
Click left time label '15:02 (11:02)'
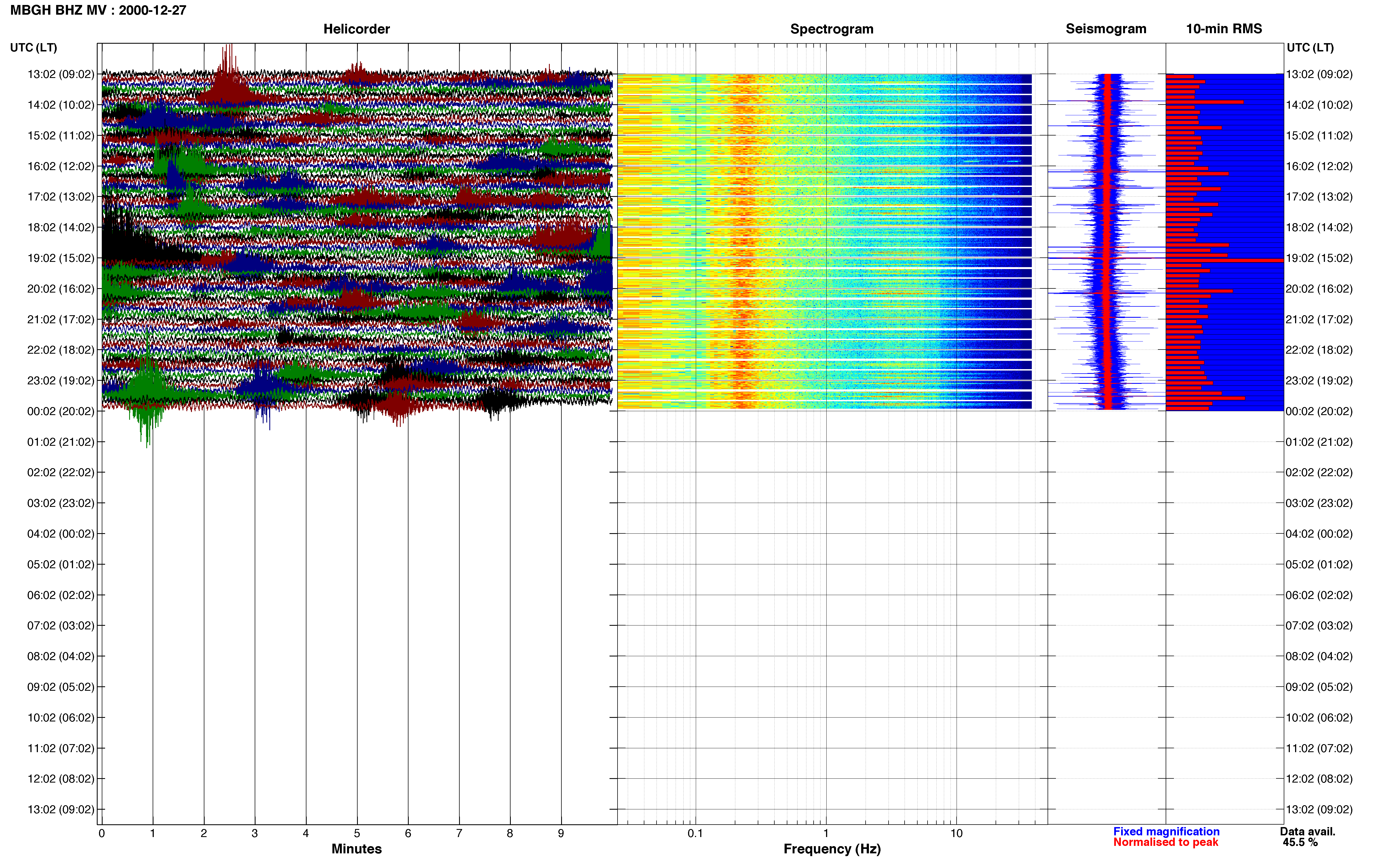[61, 135]
